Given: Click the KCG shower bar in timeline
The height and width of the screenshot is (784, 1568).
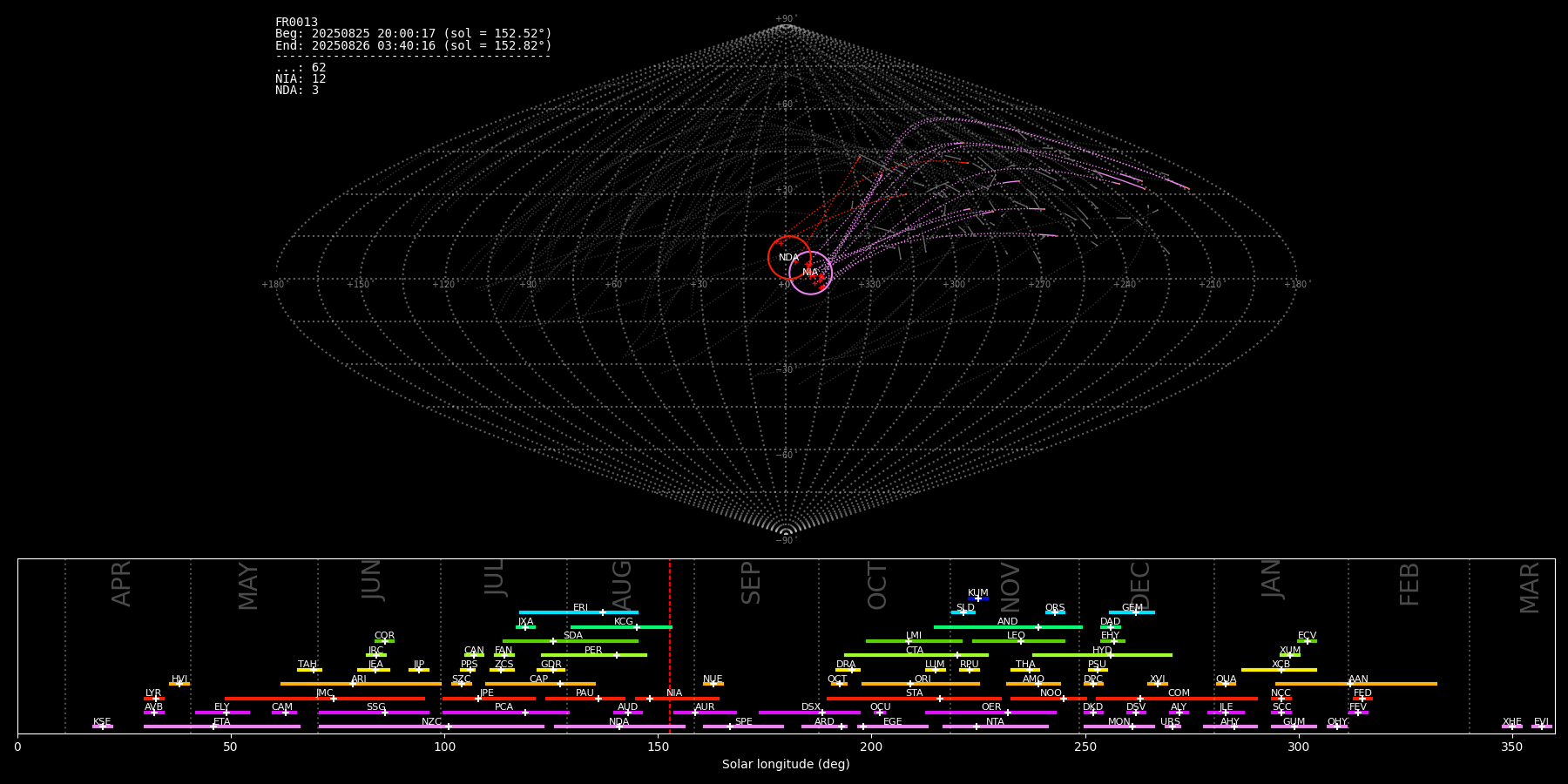Looking at the screenshot, I should tap(621, 626).
